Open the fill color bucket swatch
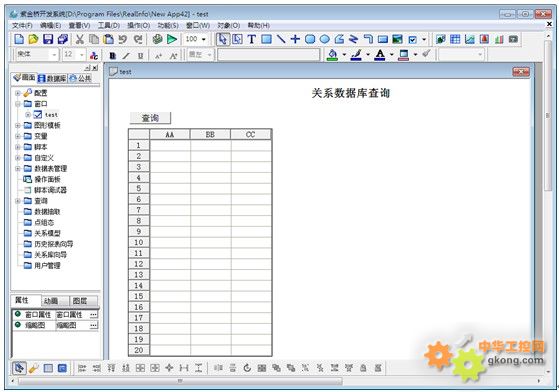This screenshot has height=392, width=559. coord(332,55)
